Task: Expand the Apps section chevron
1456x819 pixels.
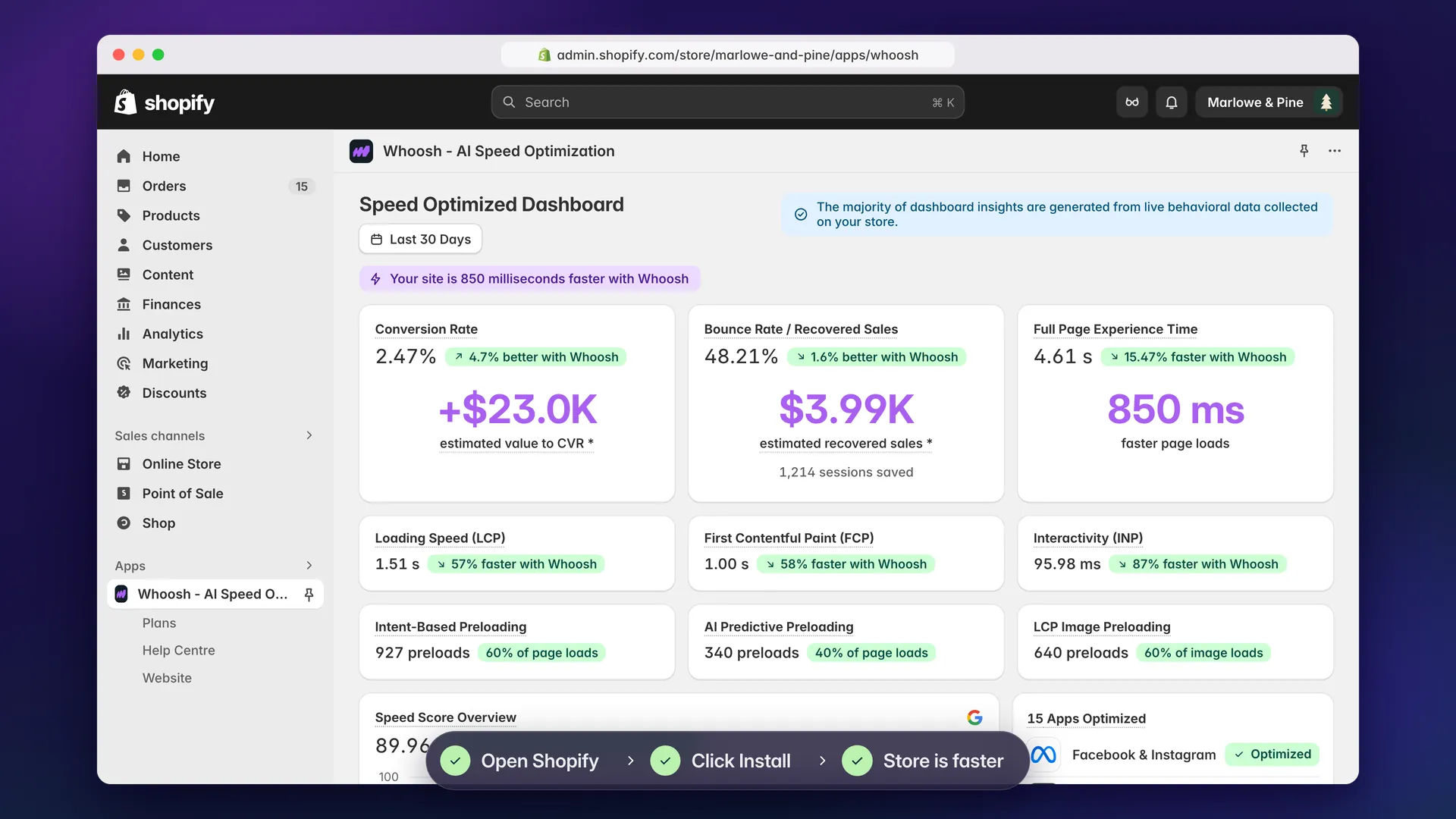Action: click(309, 566)
